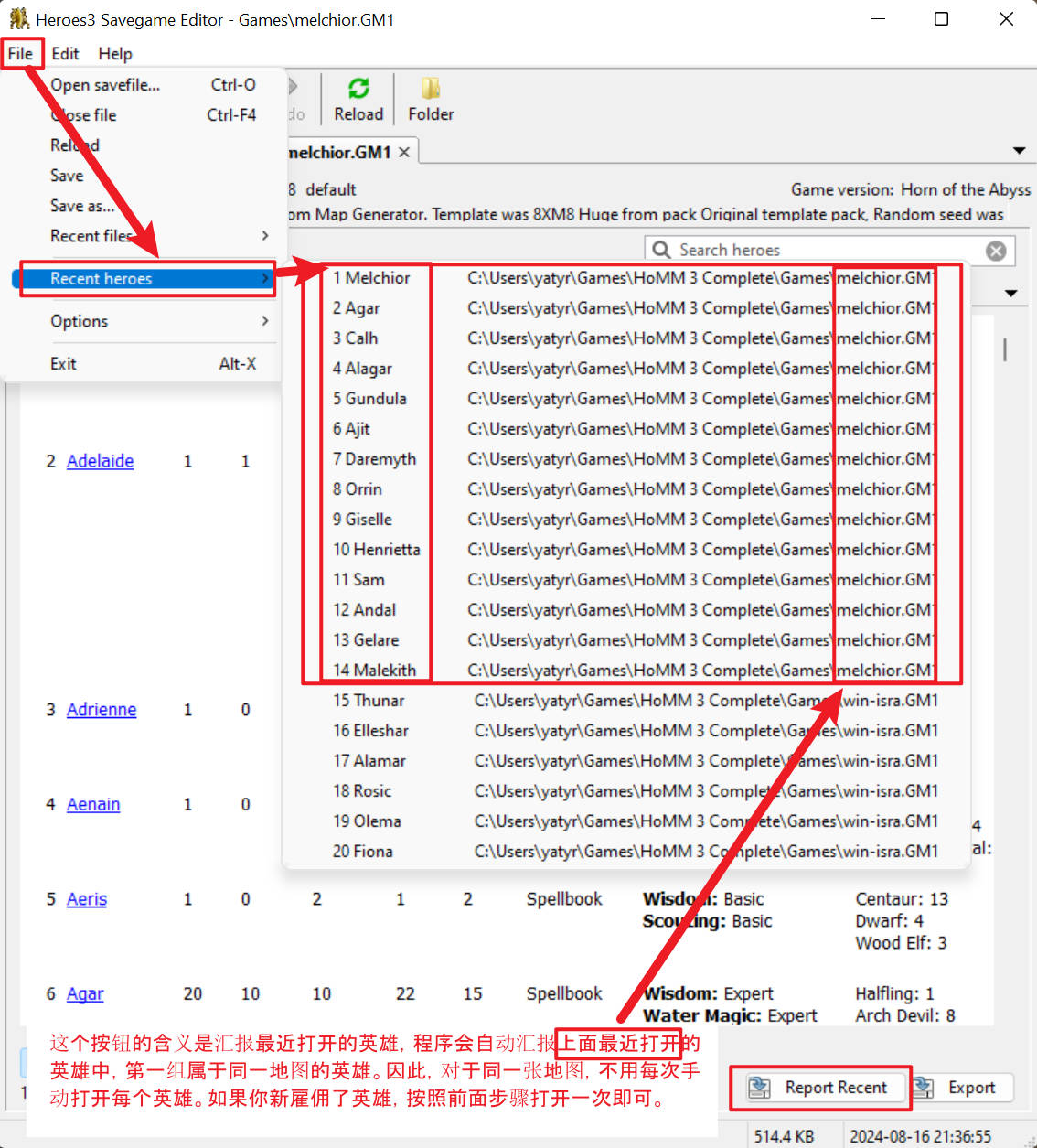
Task: Select recent hero 13 Gelare
Action: click(x=625, y=640)
